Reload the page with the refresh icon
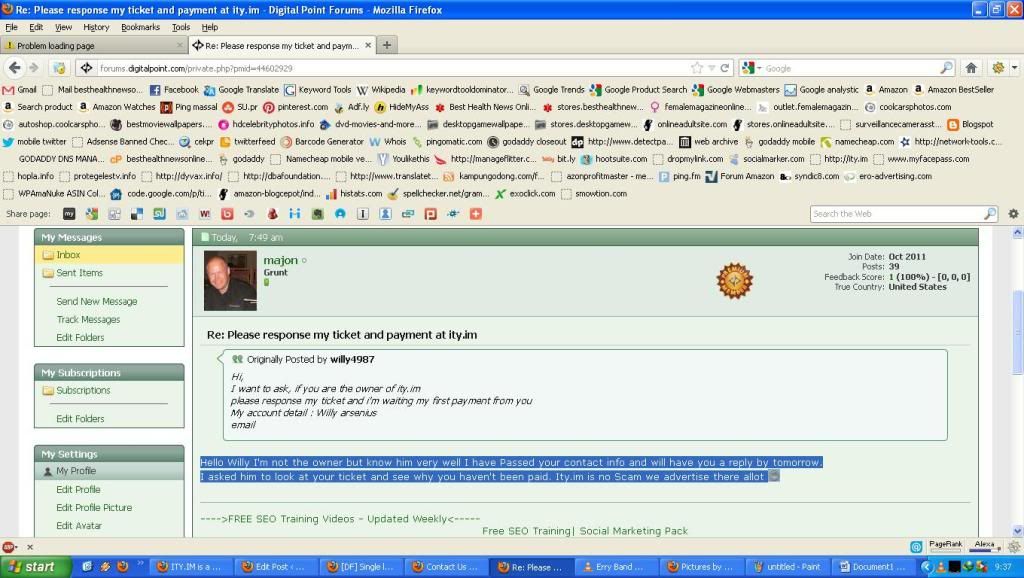1024x578 pixels. pos(725,68)
